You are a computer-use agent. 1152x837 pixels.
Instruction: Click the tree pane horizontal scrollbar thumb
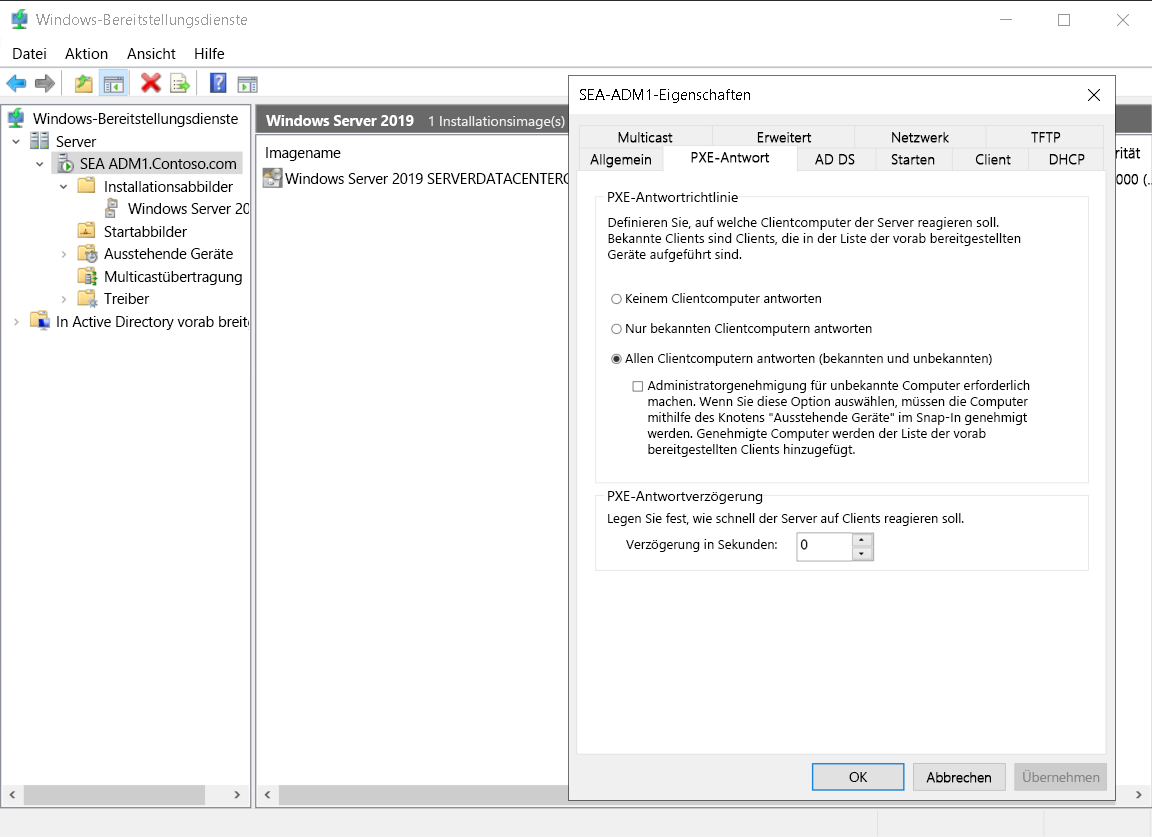[x=114, y=794]
